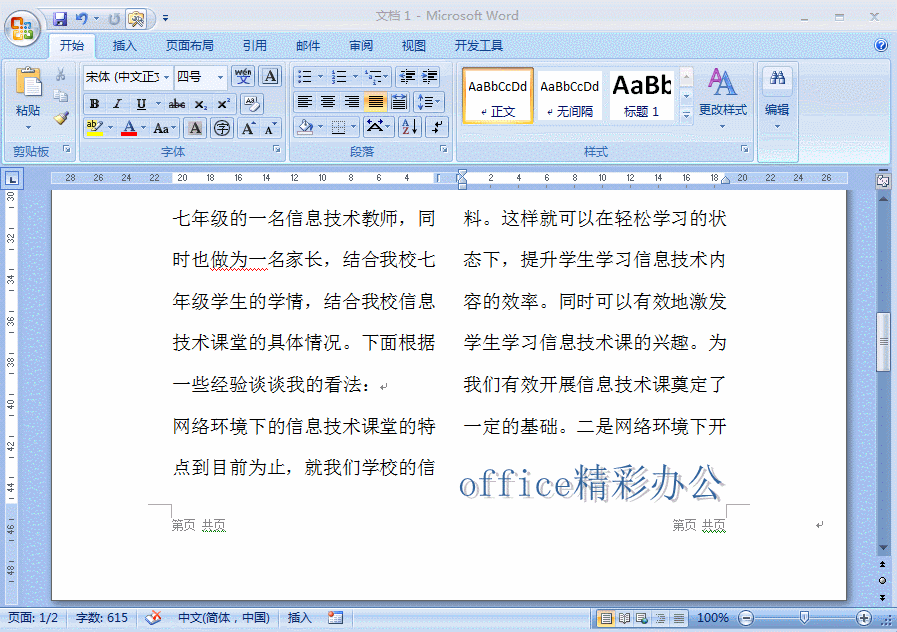Screen dimensions: 897x632
Task: Center align the paragraph
Action: click(x=328, y=102)
